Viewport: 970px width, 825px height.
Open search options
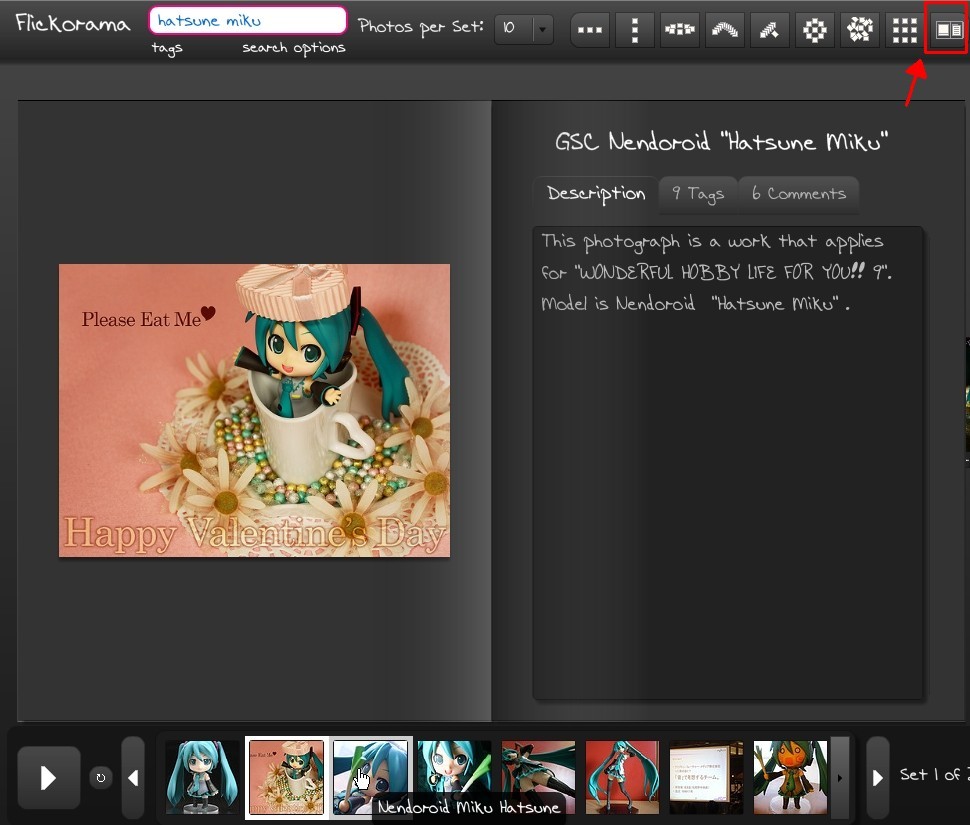[x=293, y=48]
